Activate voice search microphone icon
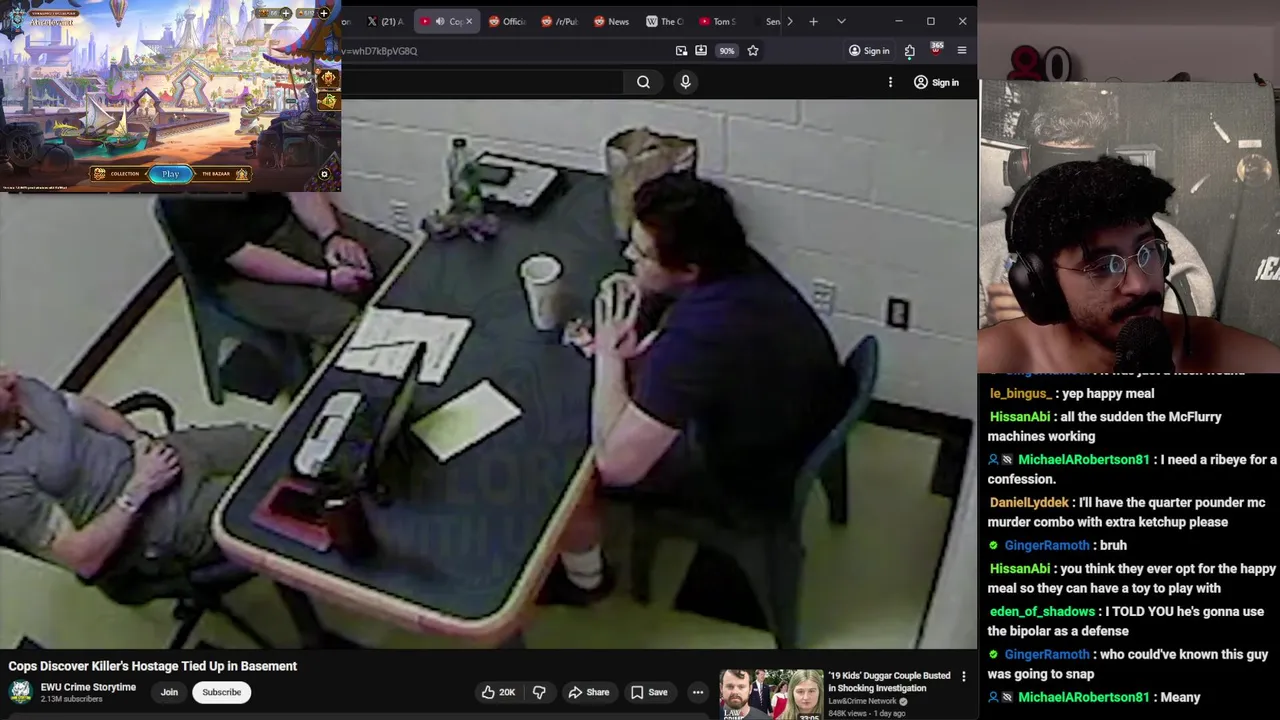 pyautogui.click(x=685, y=82)
